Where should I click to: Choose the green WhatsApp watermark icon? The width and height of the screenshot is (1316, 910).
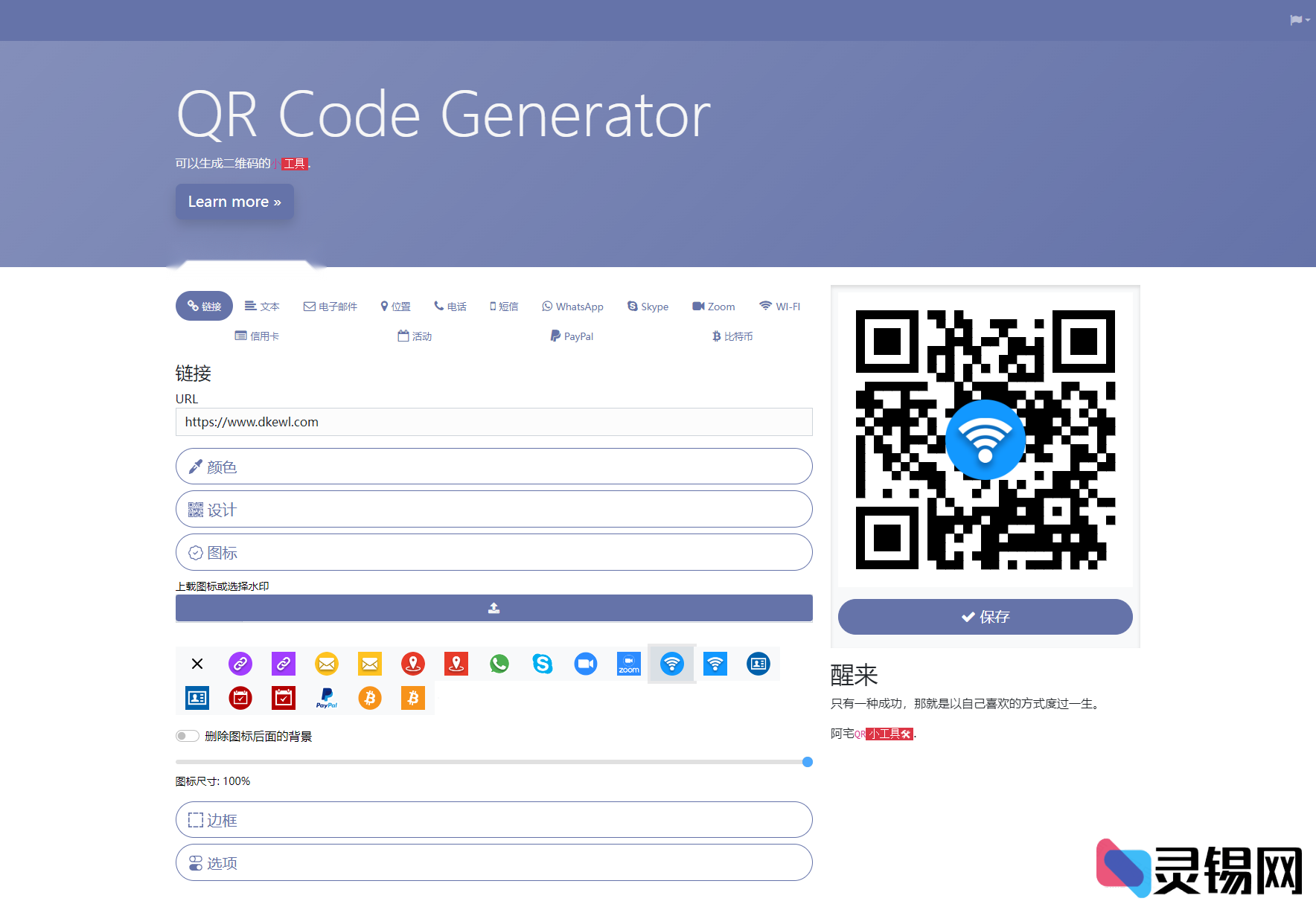click(x=499, y=664)
